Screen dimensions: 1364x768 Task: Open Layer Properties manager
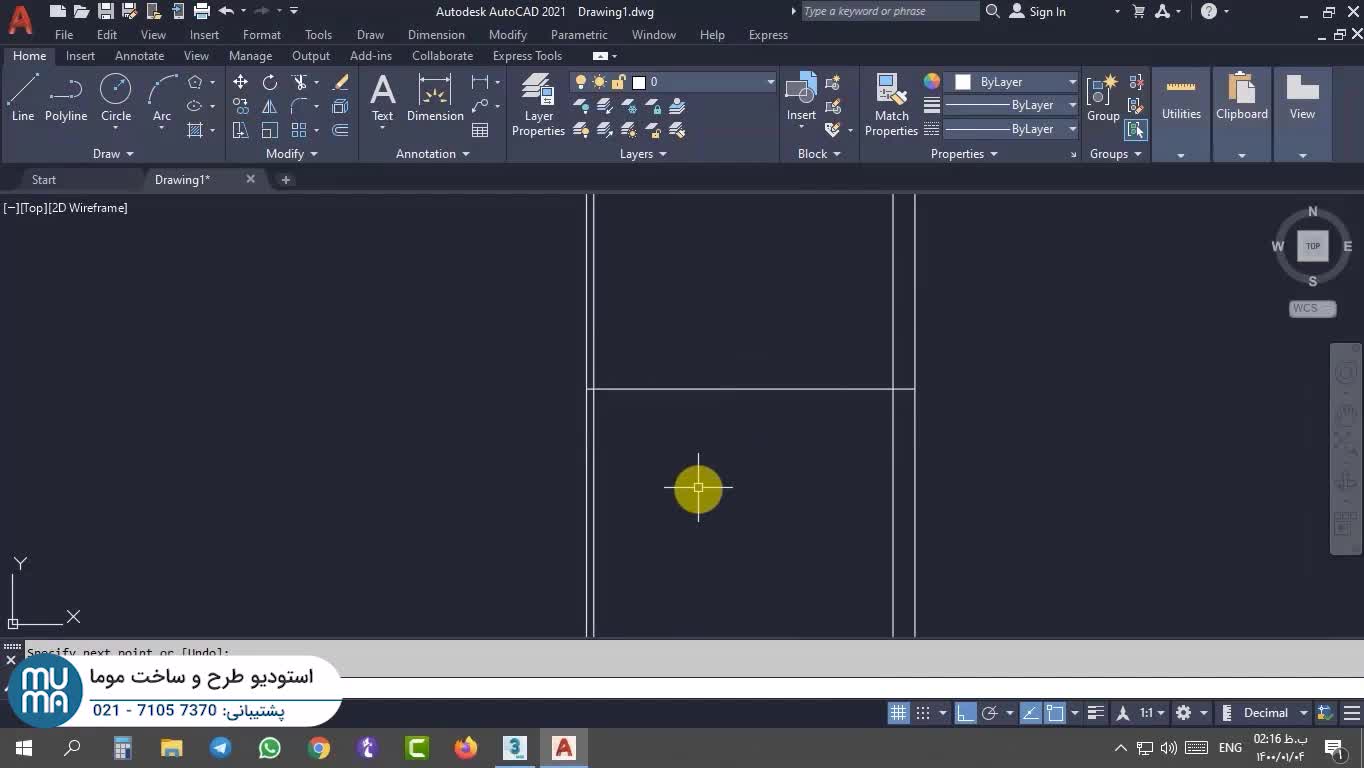pos(538,104)
